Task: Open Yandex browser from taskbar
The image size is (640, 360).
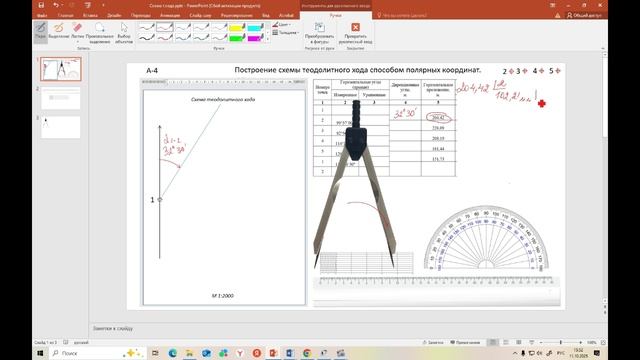Action: (240, 353)
